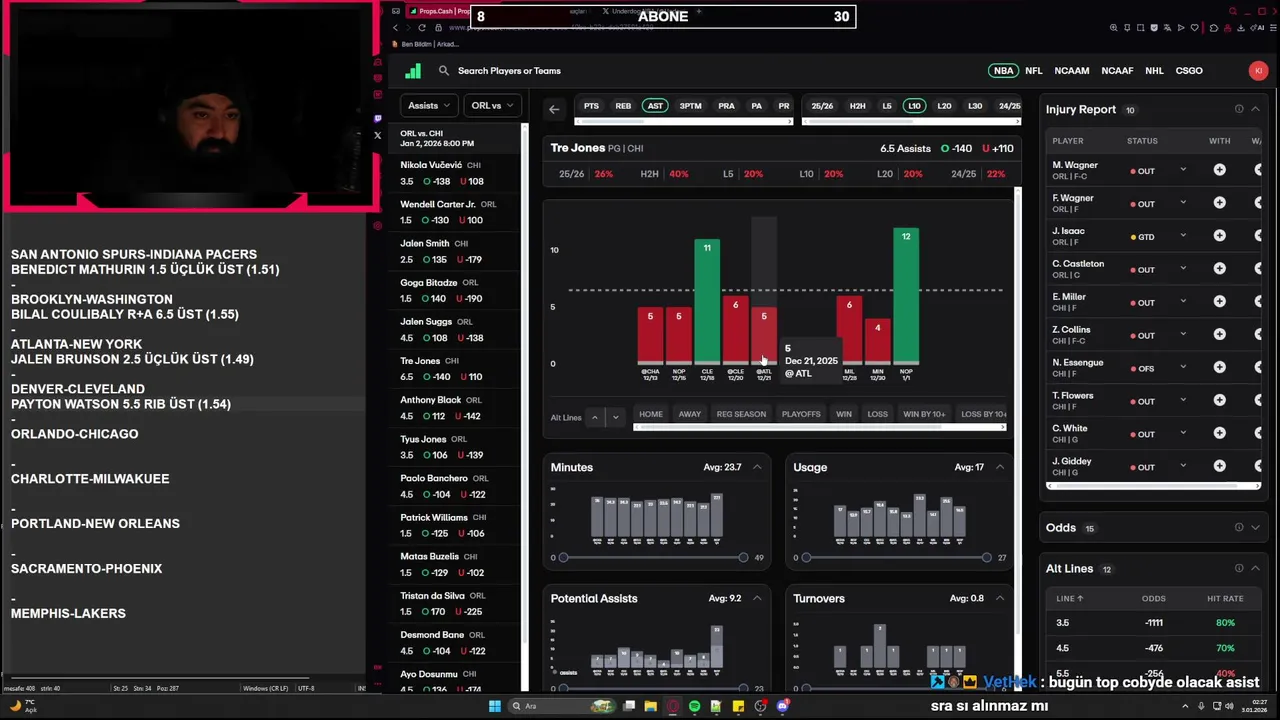This screenshot has width=1280, height=720.
Task: Go back using the left arrow button
Action: click(x=554, y=108)
